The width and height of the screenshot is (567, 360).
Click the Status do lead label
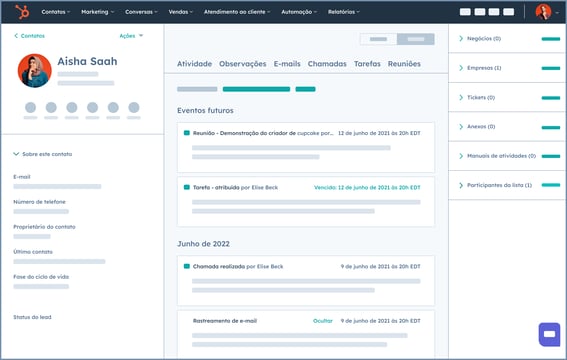(x=32, y=317)
